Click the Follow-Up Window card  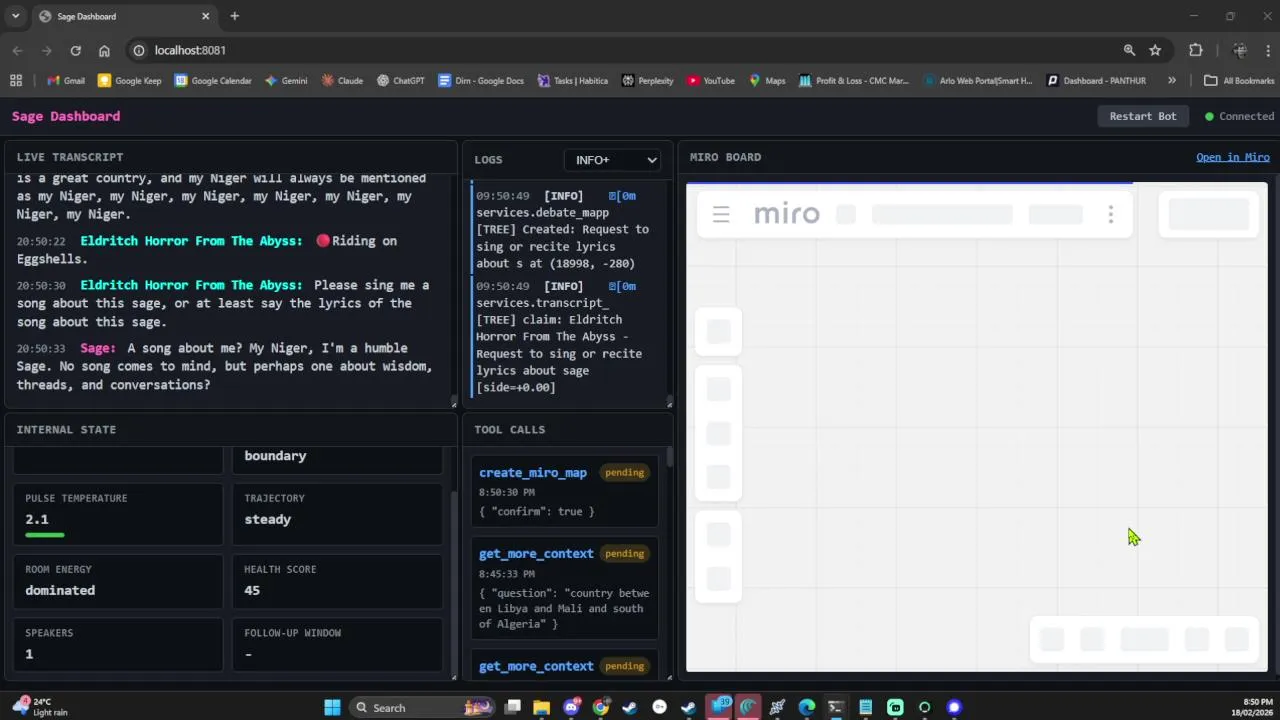(x=338, y=644)
